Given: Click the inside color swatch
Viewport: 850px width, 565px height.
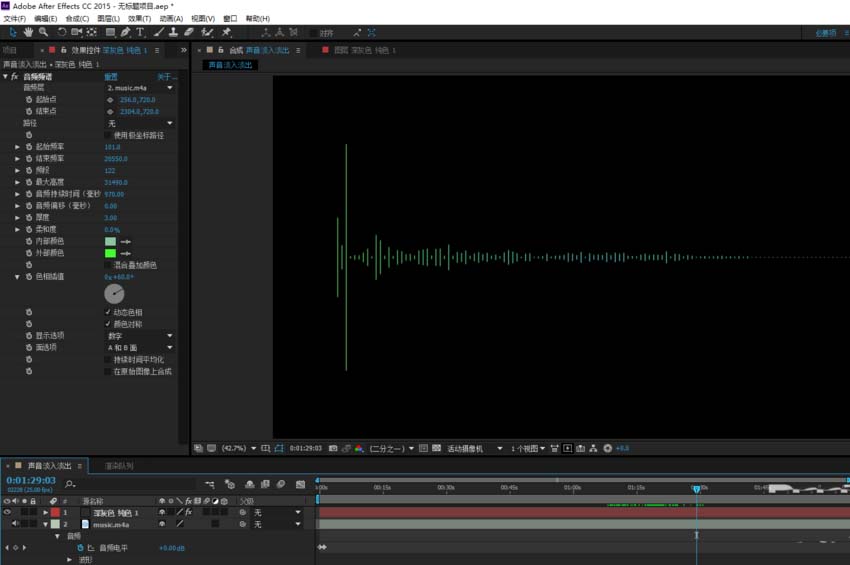Looking at the screenshot, I should [111, 241].
